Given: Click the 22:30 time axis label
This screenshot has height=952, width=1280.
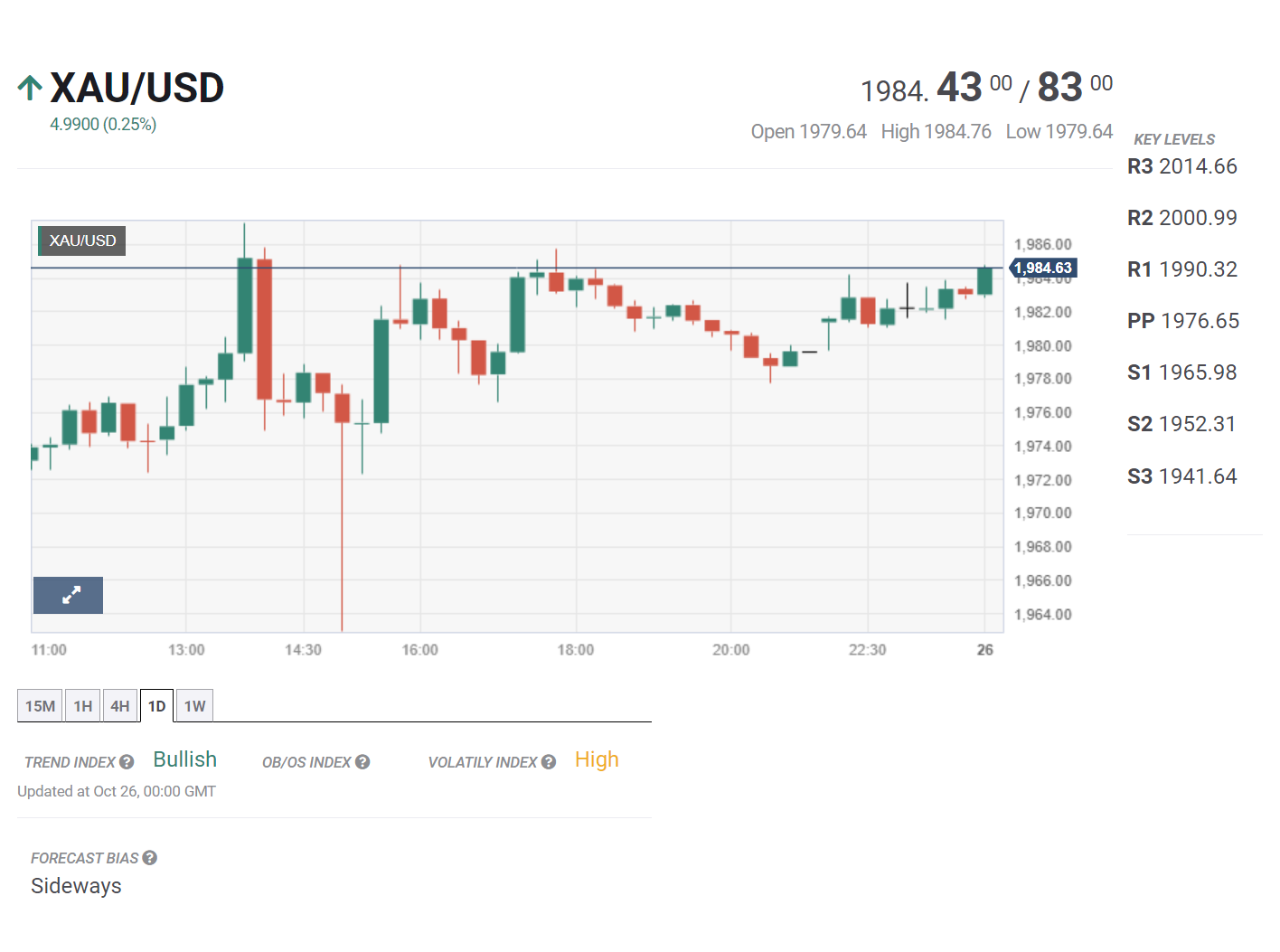Looking at the screenshot, I should coord(867,650).
